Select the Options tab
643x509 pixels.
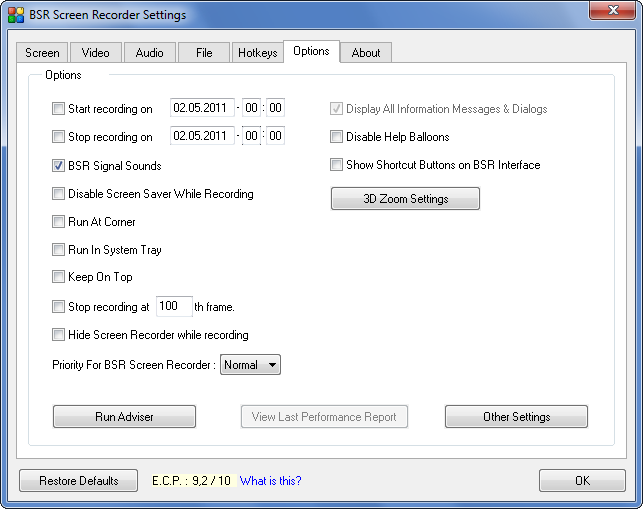(x=311, y=51)
